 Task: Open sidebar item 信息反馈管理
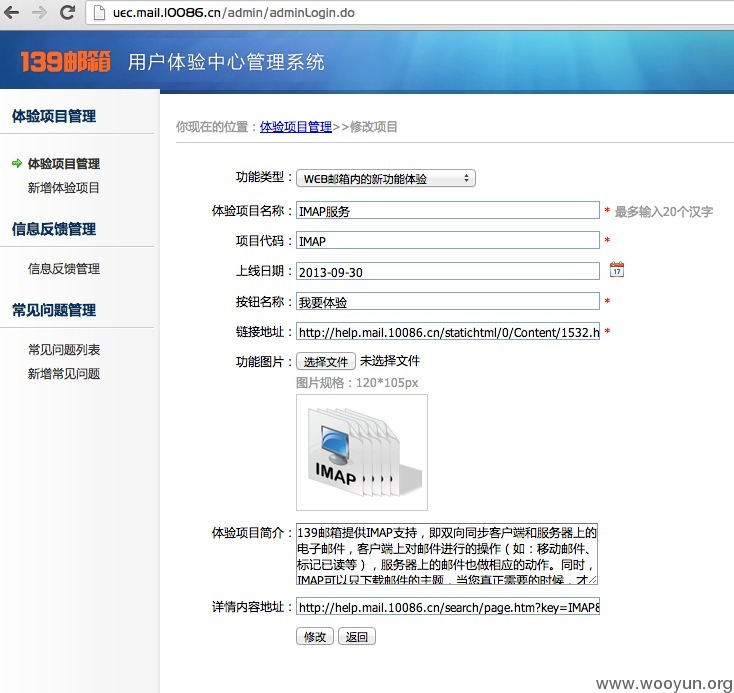point(64,269)
